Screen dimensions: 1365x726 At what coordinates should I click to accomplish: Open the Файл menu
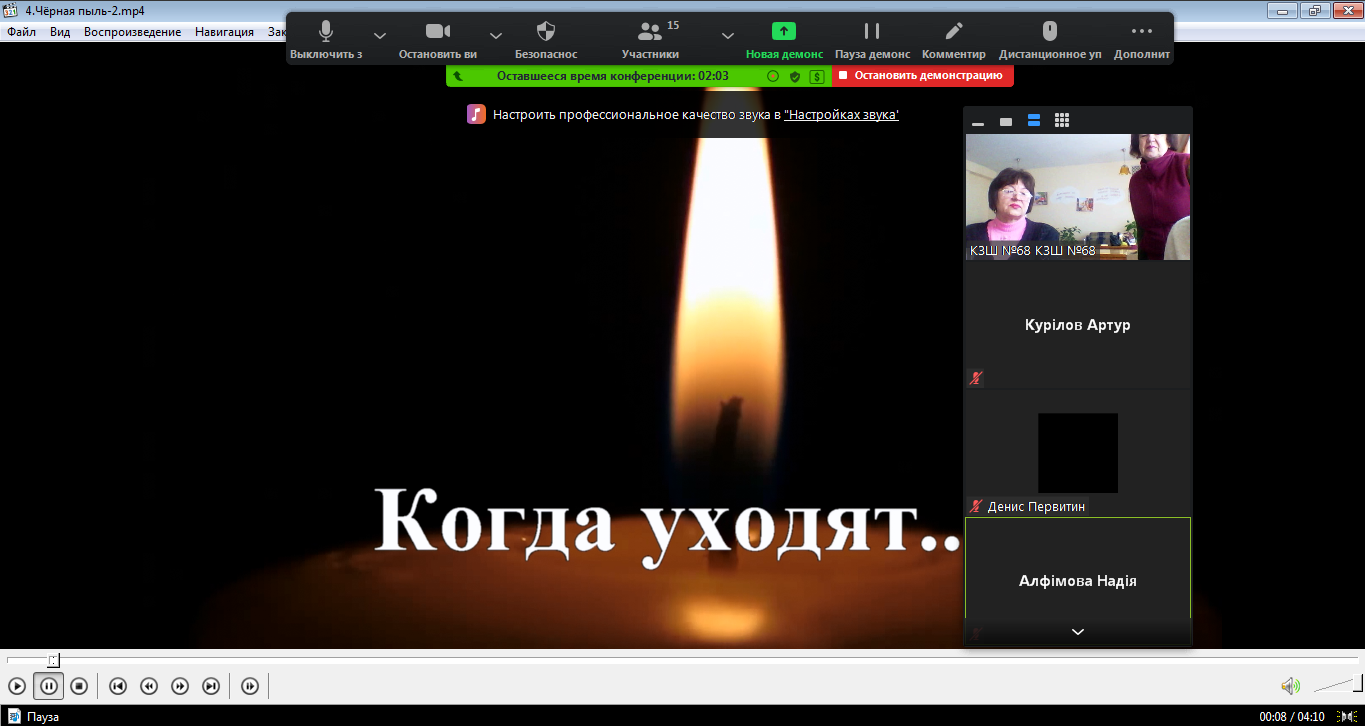21,32
